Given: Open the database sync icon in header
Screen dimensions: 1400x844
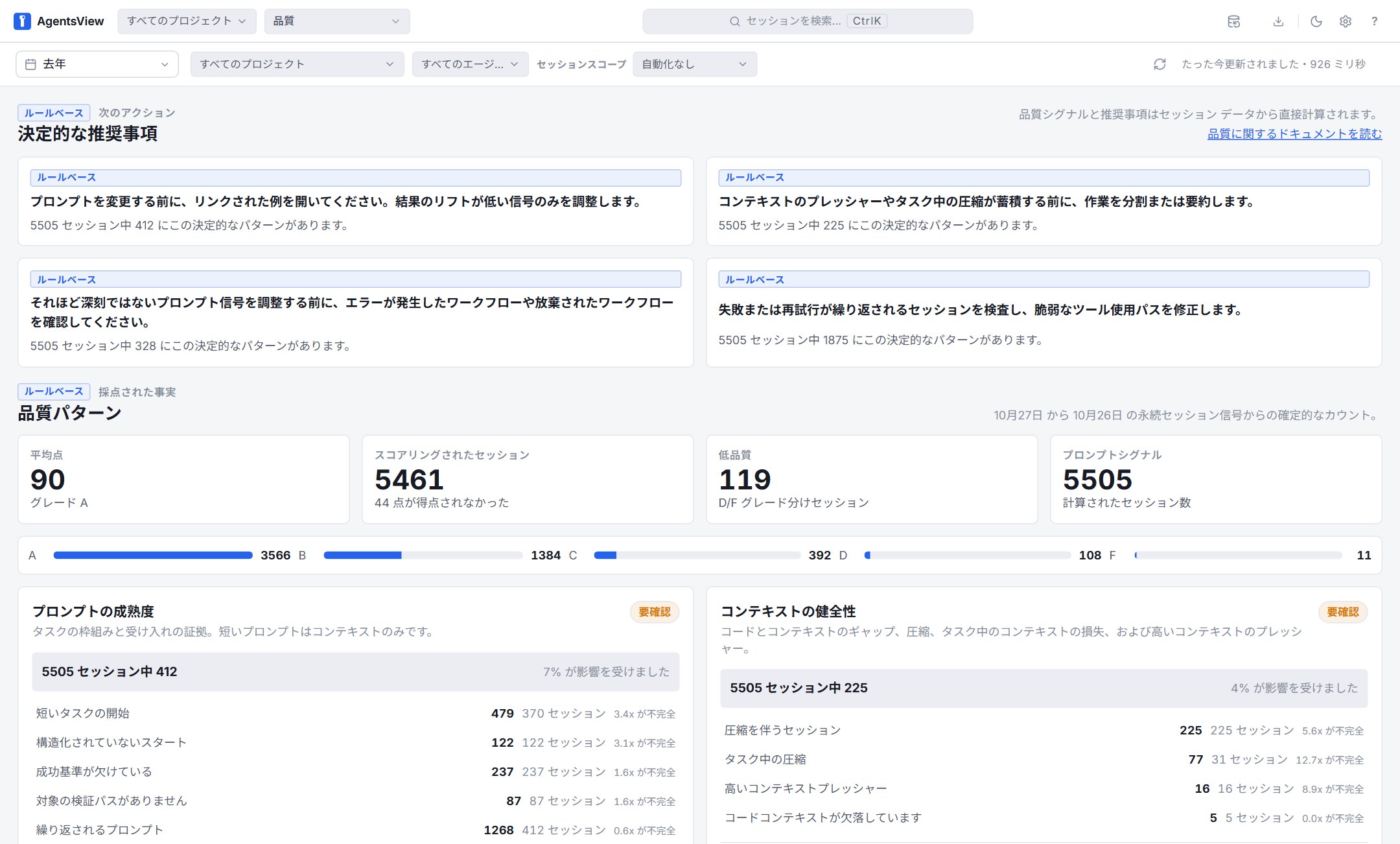Looking at the screenshot, I should 1233,21.
